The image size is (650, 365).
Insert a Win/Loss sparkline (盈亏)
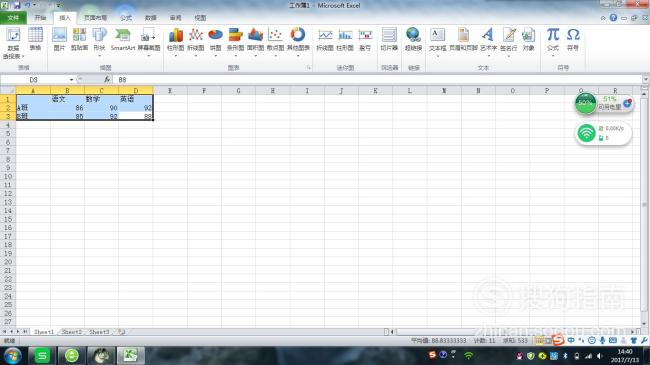[x=365, y=39]
